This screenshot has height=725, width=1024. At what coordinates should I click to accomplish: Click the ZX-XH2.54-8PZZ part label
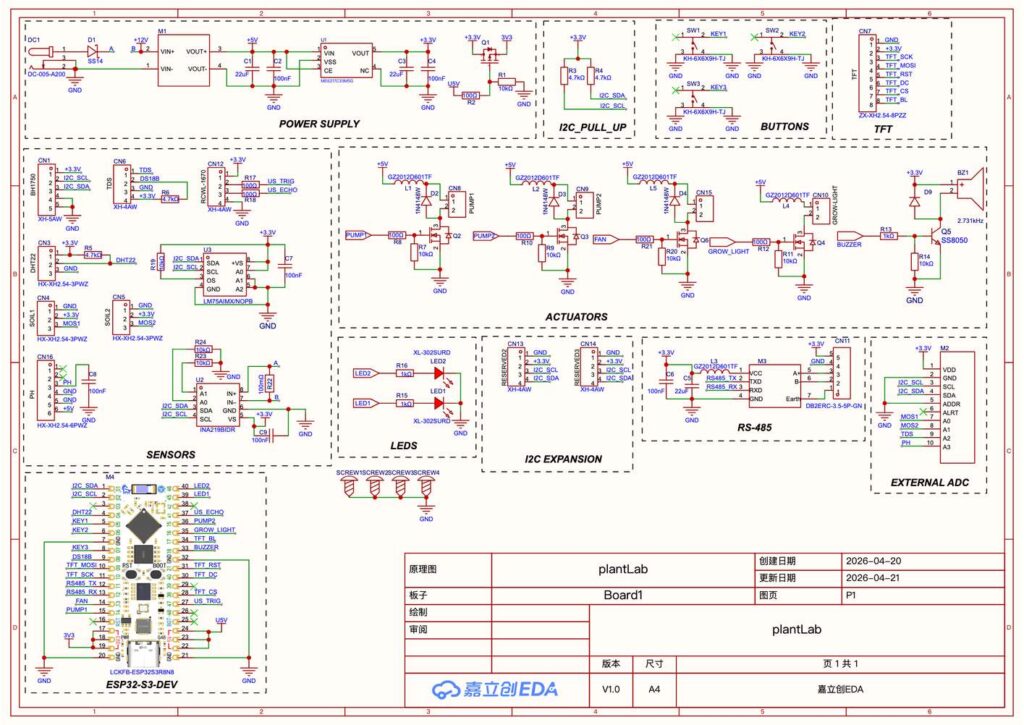pyautogui.click(x=882, y=115)
